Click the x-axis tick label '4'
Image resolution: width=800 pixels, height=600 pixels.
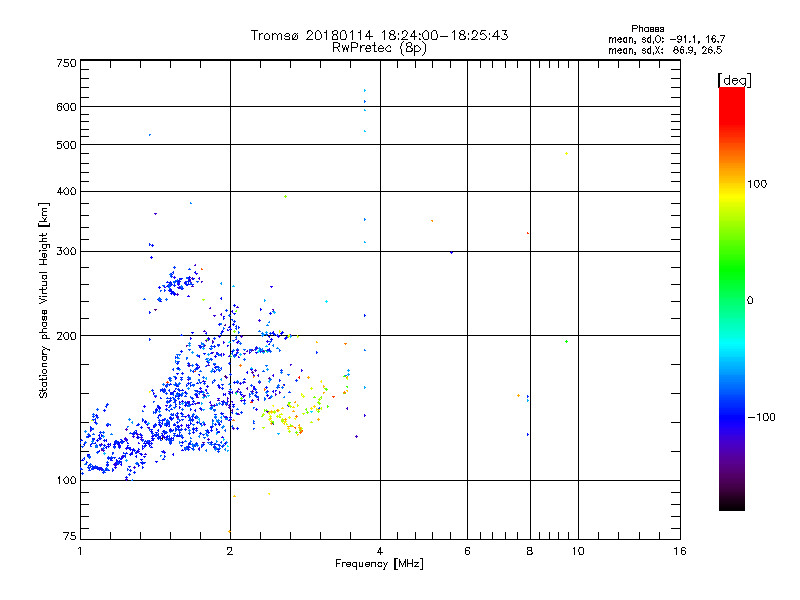pyautogui.click(x=380, y=551)
